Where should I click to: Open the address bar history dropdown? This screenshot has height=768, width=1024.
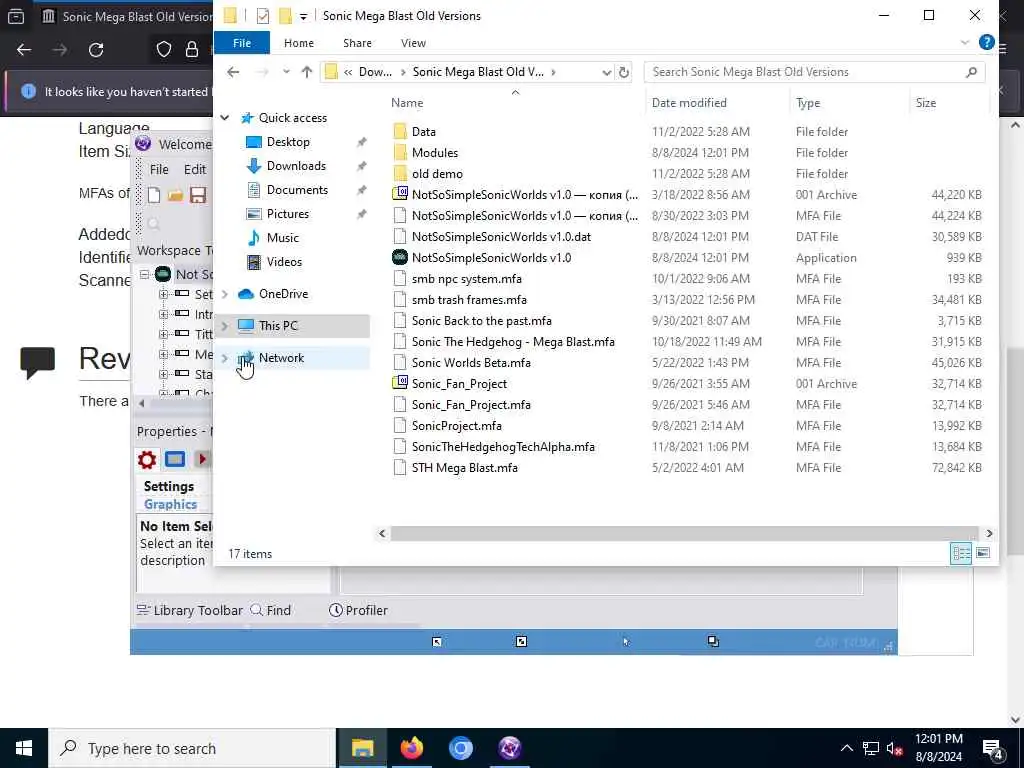tap(606, 72)
